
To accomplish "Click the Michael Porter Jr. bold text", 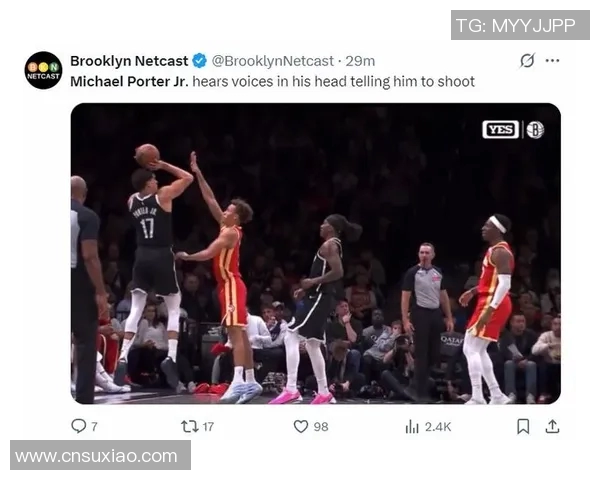I will click(x=129, y=82).
